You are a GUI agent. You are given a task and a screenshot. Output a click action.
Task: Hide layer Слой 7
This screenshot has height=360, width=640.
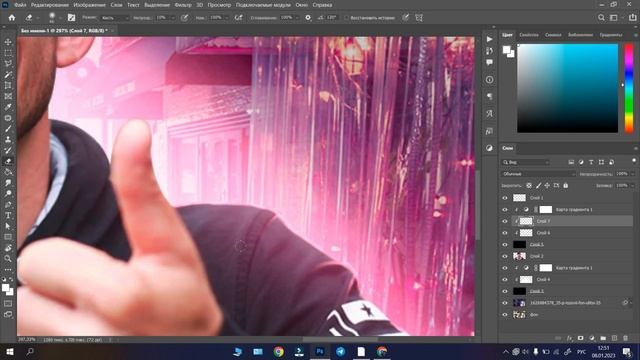(505, 221)
